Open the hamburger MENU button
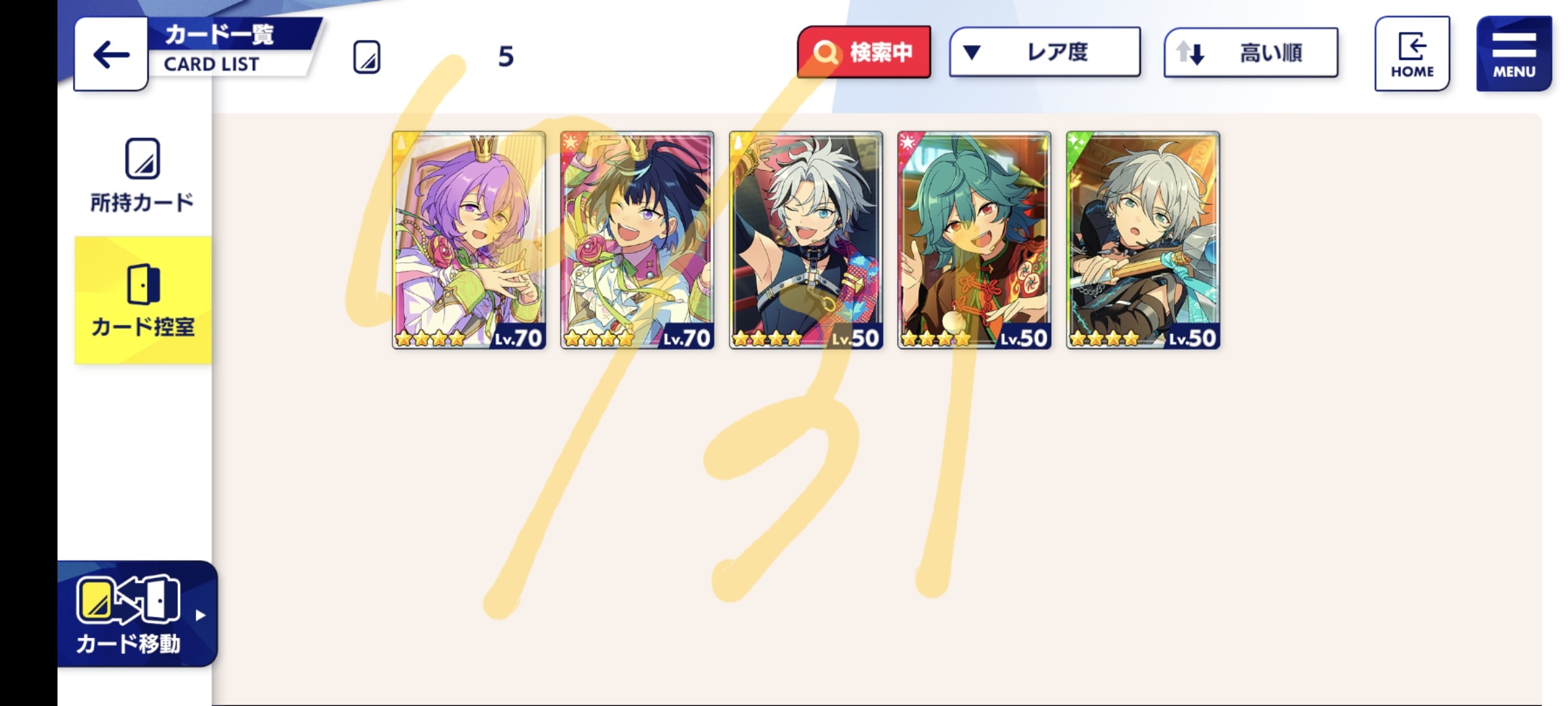1568x706 pixels. click(1514, 54)
